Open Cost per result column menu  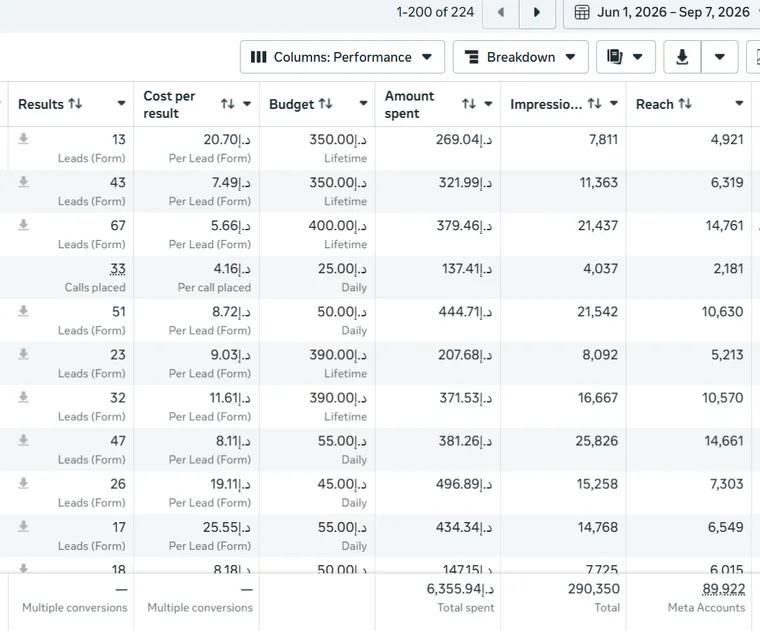[x=247, y=104]
